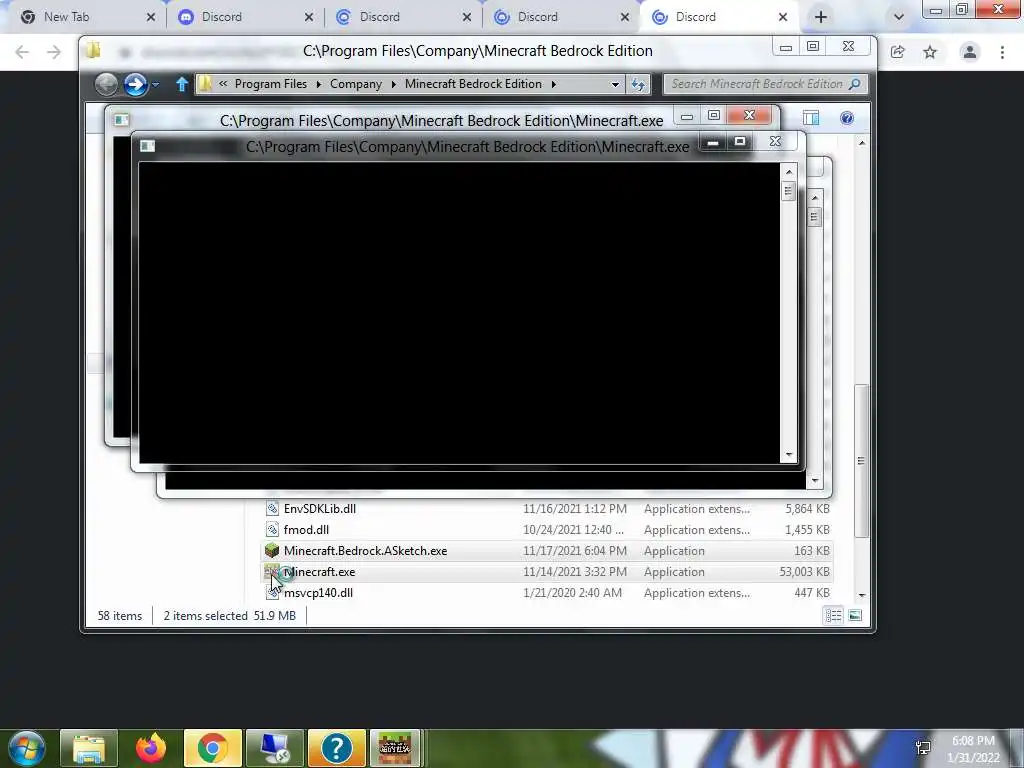Viewport: 1024px width, 768px height.
Task: Click the Chrome back arrow
Action: [x=22, y=52]
